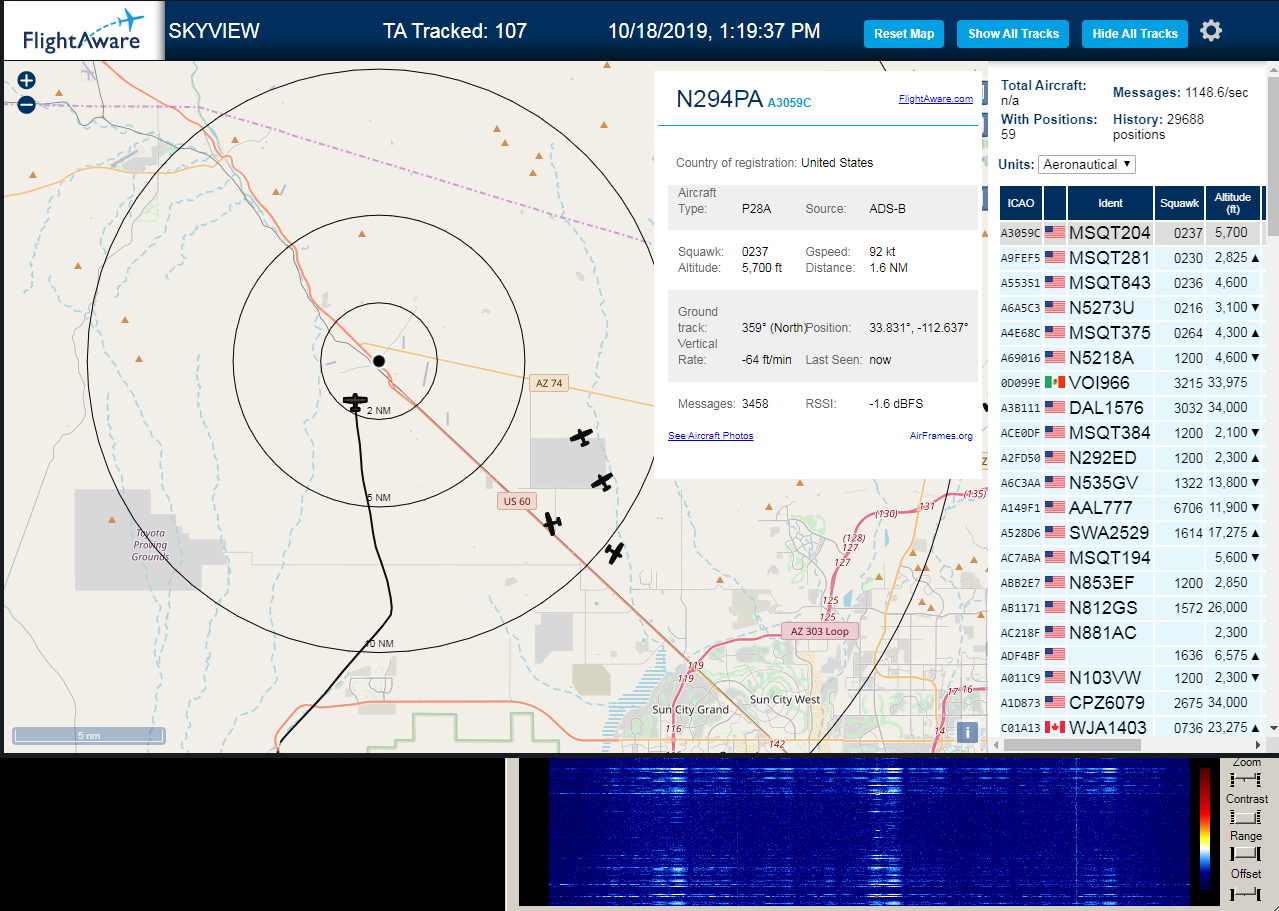
Task: Open the map info button
Action: pyautogui.click(x=966, y=732)
